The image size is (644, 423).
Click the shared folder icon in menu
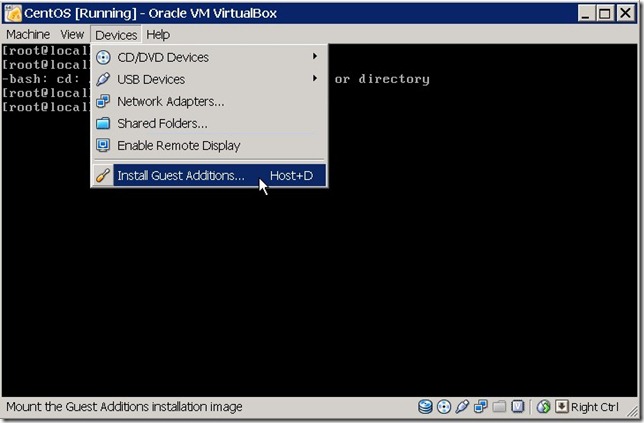pos(103,123)
